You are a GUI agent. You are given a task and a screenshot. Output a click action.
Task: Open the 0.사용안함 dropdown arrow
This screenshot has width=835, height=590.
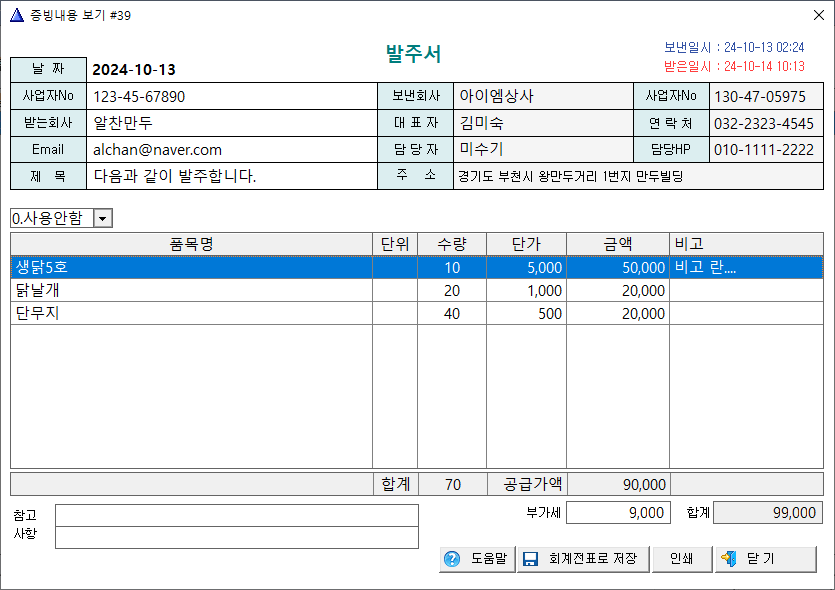[103, 218]
